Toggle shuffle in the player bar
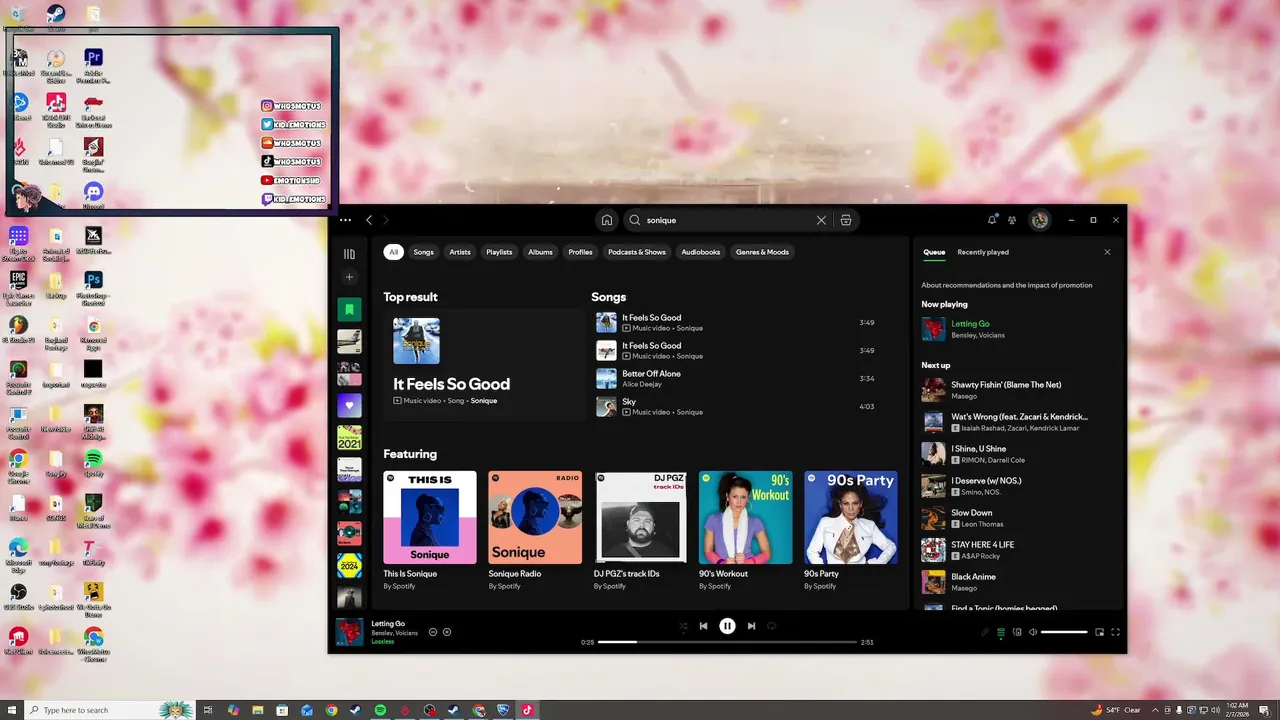 tap(683, 626)
